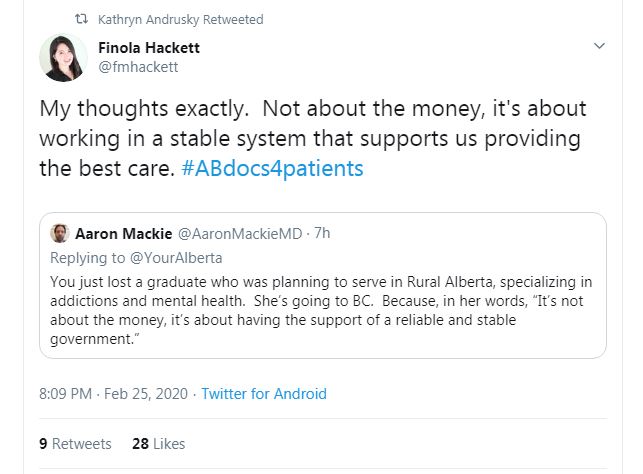The width and height of the screenshot is (643, 474).
Task: View the 9 Retweets list
Action: [x=75, y=443]
